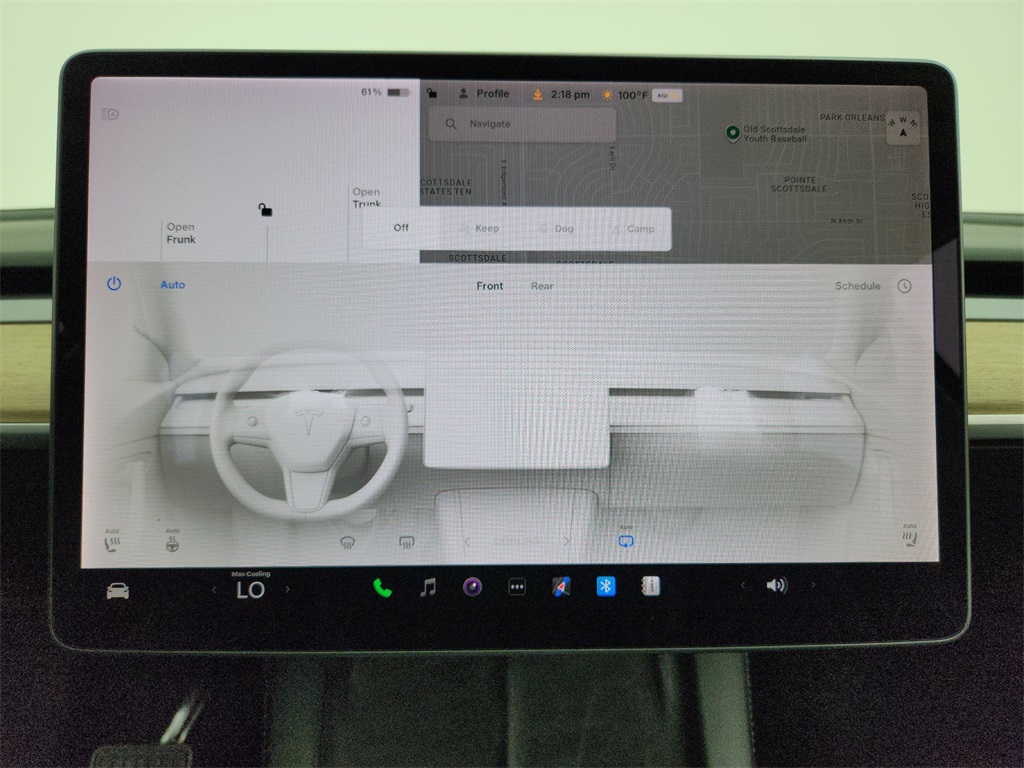
Task: Tap Old Scottsdale Youth Baseball map pin
Action: [x=732, y=133]
